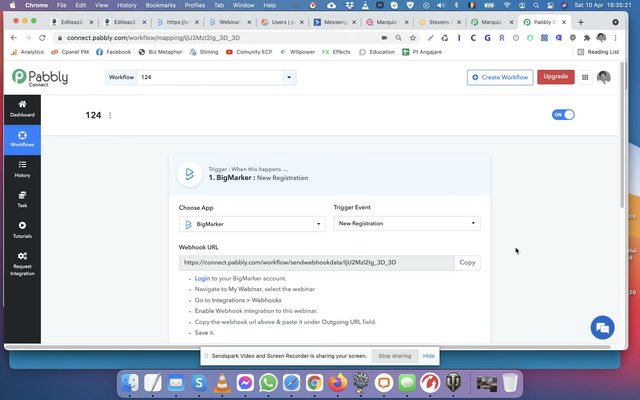Open the chat support bubble
This screenshot has width=640, height=400.
tap(602, 327)
